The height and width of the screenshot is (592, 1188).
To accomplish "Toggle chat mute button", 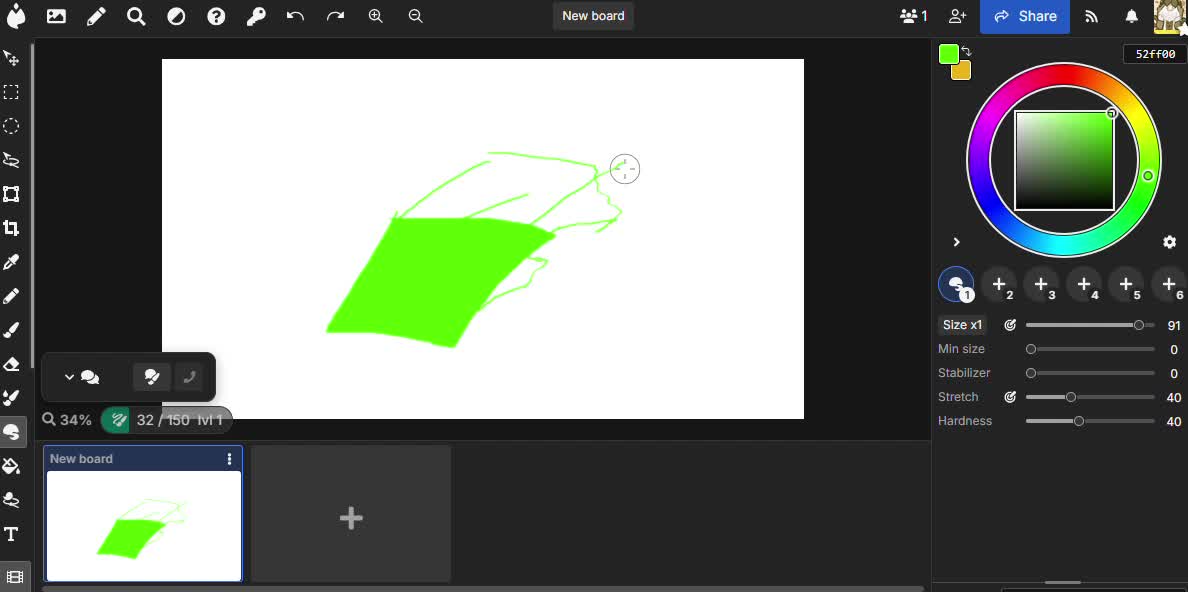I will (x=152, y=377).
